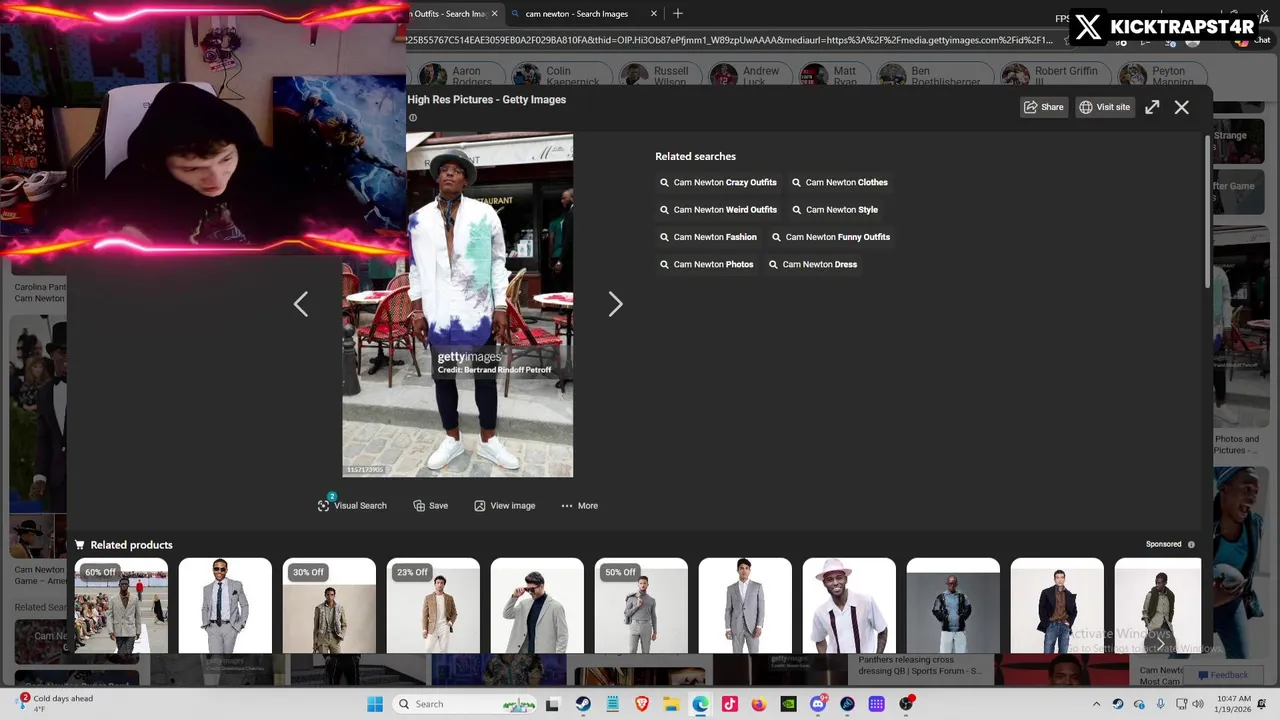Open View image option

pyautogui.click(x=505, y=505)
